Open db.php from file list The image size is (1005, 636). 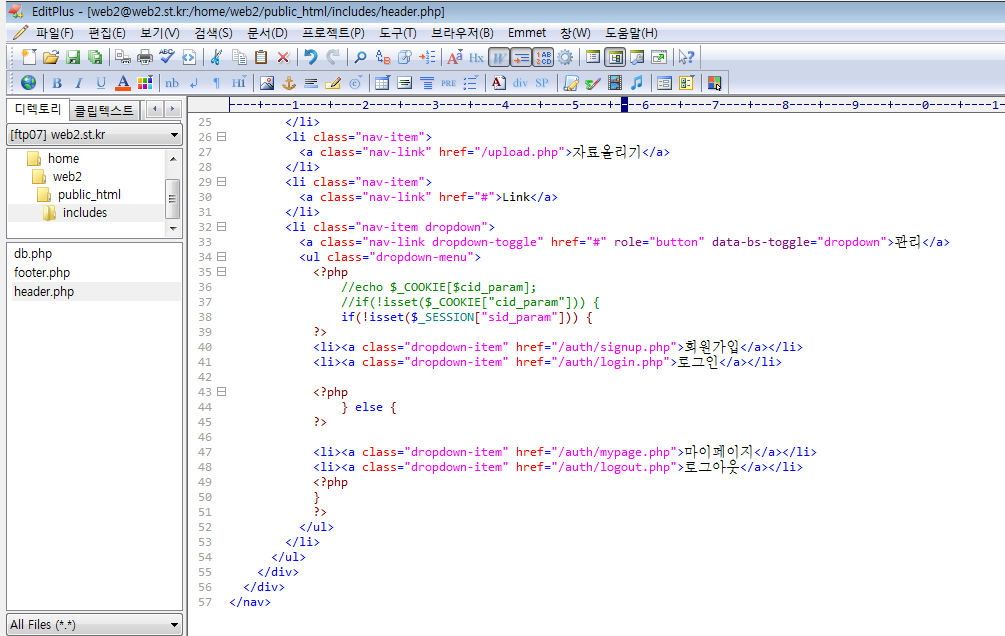pos(33,254)
